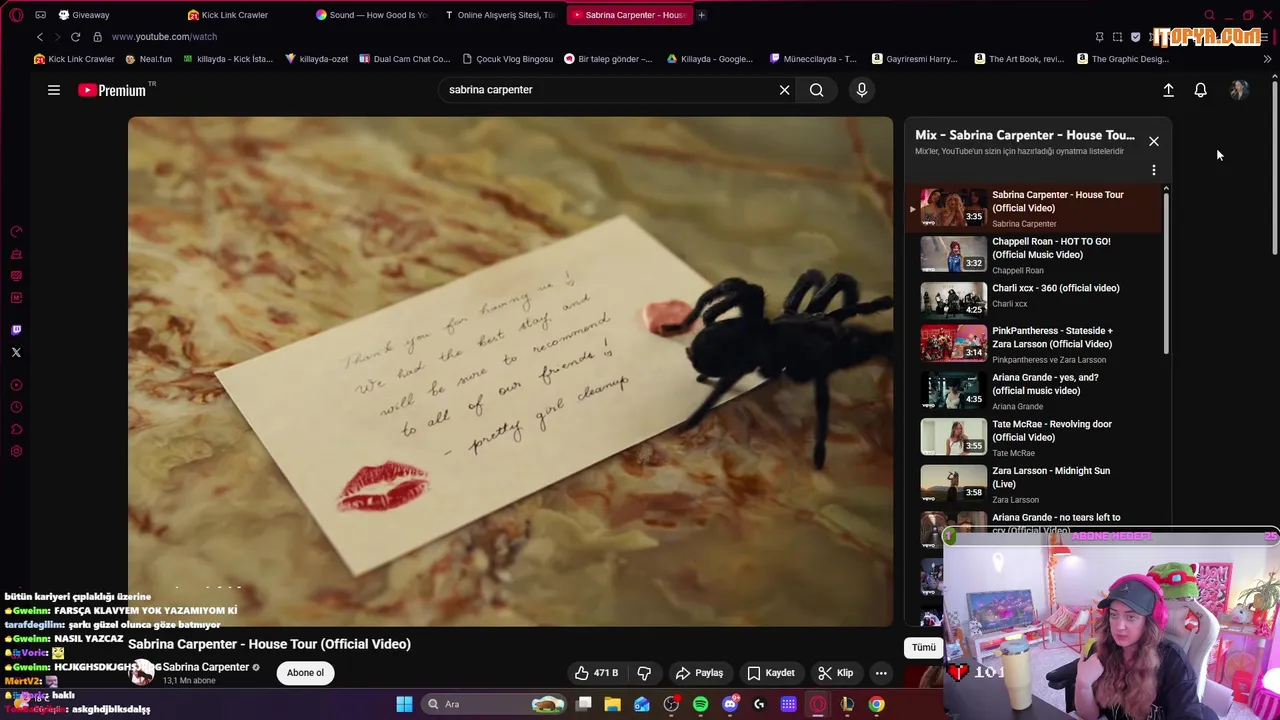
Task: Open the YouTube guide hamburger menu
Action: point(54,90)
